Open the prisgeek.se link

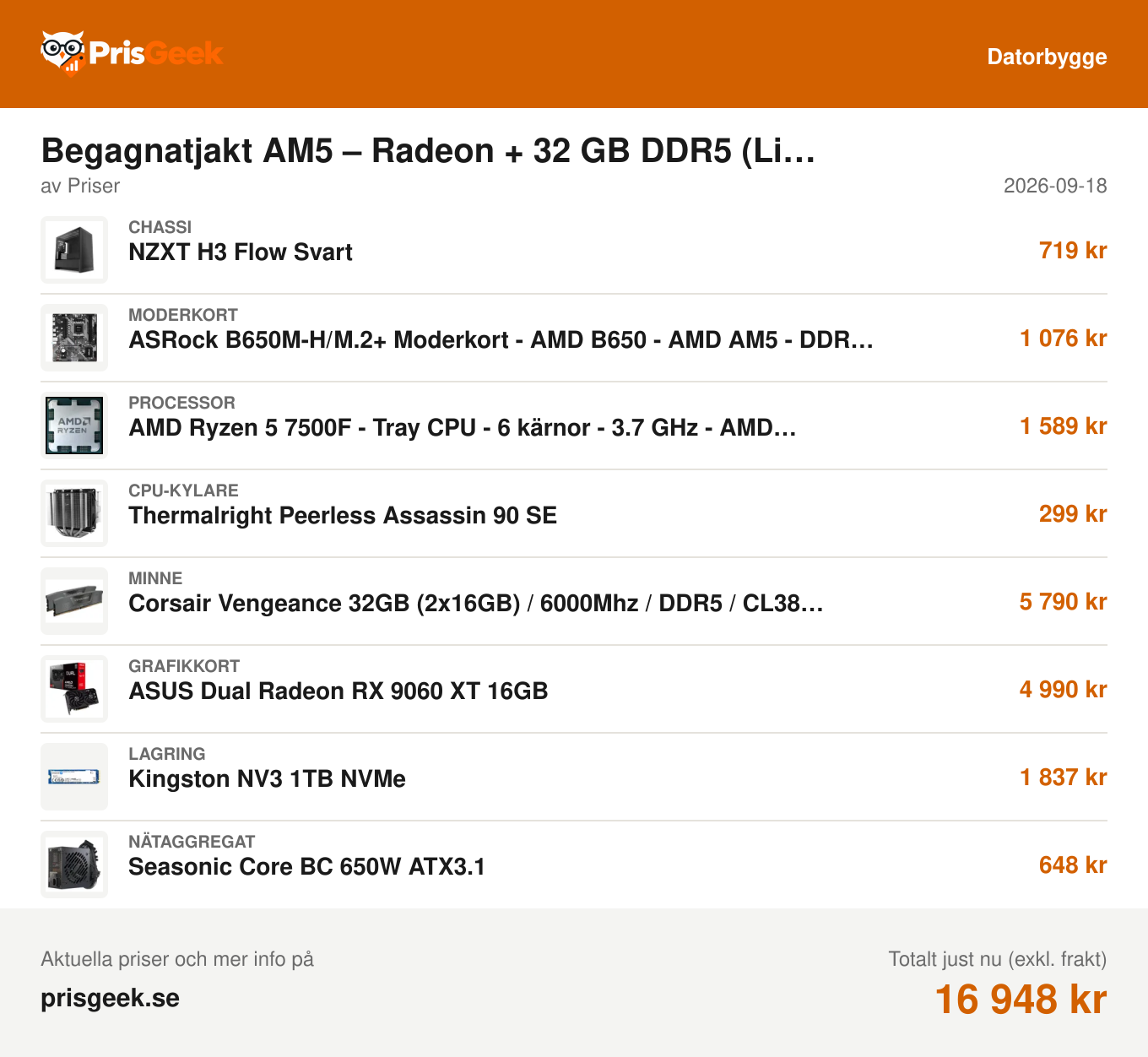[111, 998]
